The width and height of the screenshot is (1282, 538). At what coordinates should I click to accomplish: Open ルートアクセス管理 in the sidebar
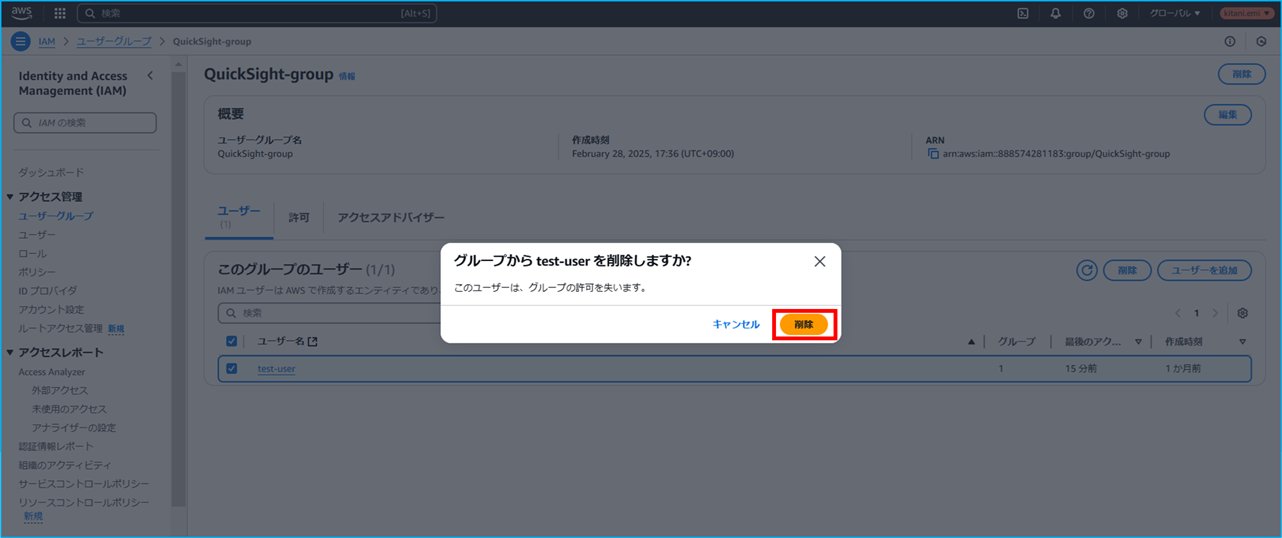pos(60,328)
